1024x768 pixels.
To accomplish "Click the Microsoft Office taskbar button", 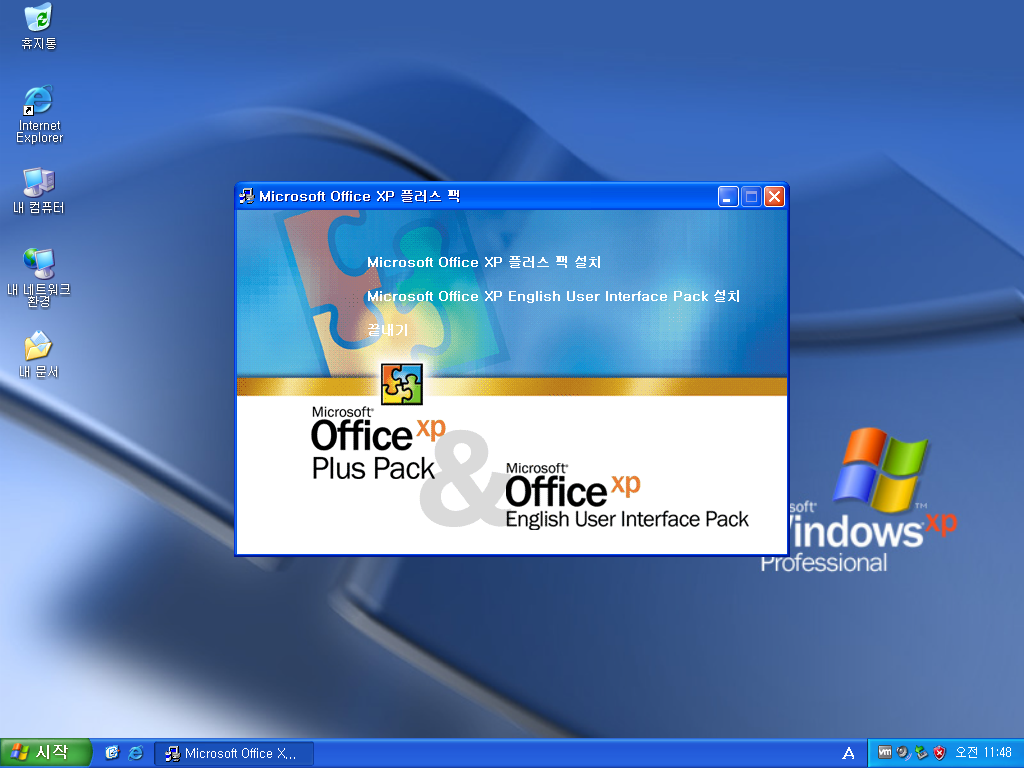I will pyautogui.click(x=234, y=753).
